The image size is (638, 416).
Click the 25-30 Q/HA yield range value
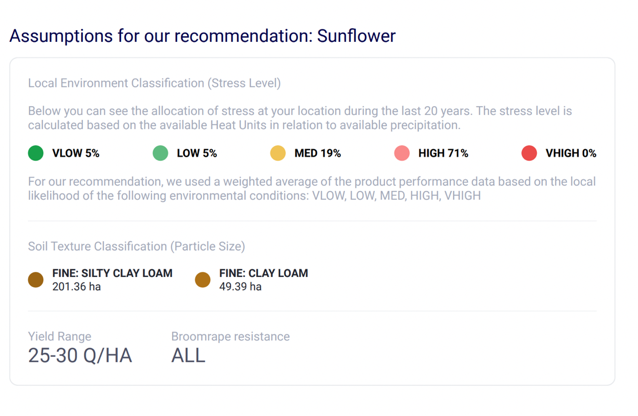pos(80,355)
